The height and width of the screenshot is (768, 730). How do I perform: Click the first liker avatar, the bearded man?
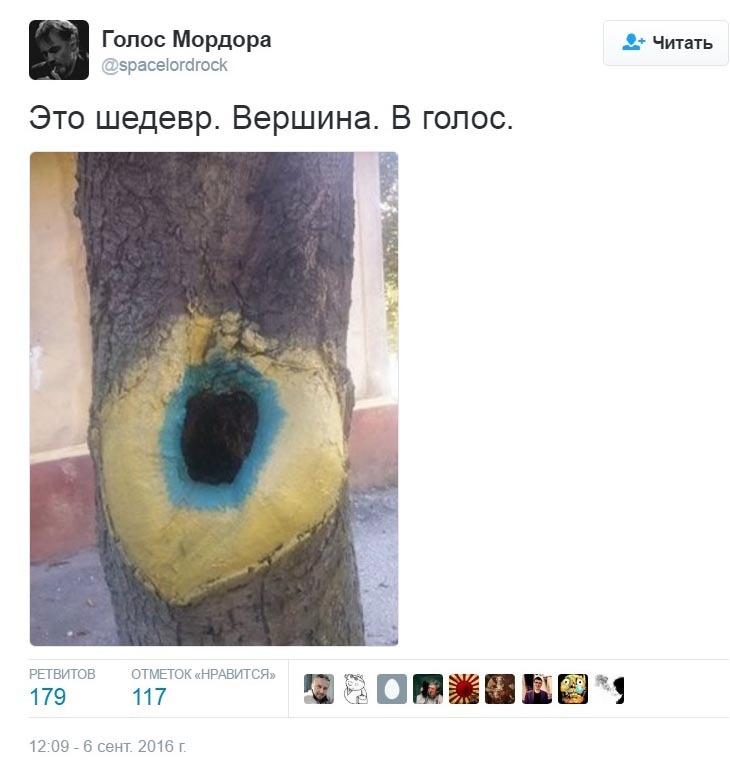pos(319,689)
